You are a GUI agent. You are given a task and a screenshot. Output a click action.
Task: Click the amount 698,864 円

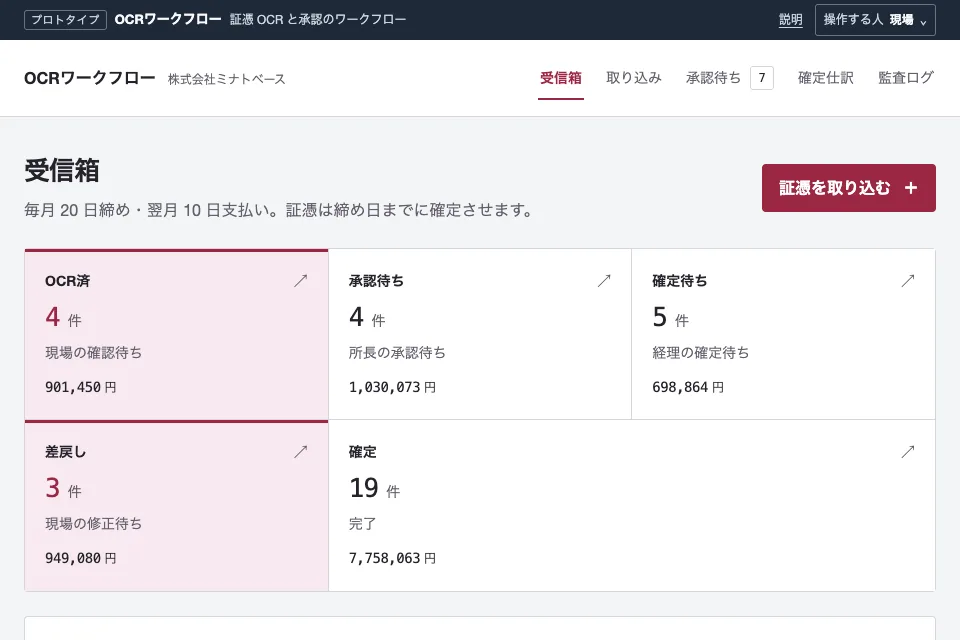pyautogui.click(x=688, y=387)
